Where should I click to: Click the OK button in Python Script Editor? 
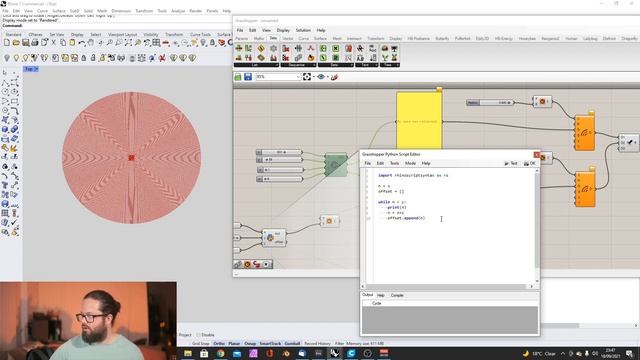click(529, 163)
